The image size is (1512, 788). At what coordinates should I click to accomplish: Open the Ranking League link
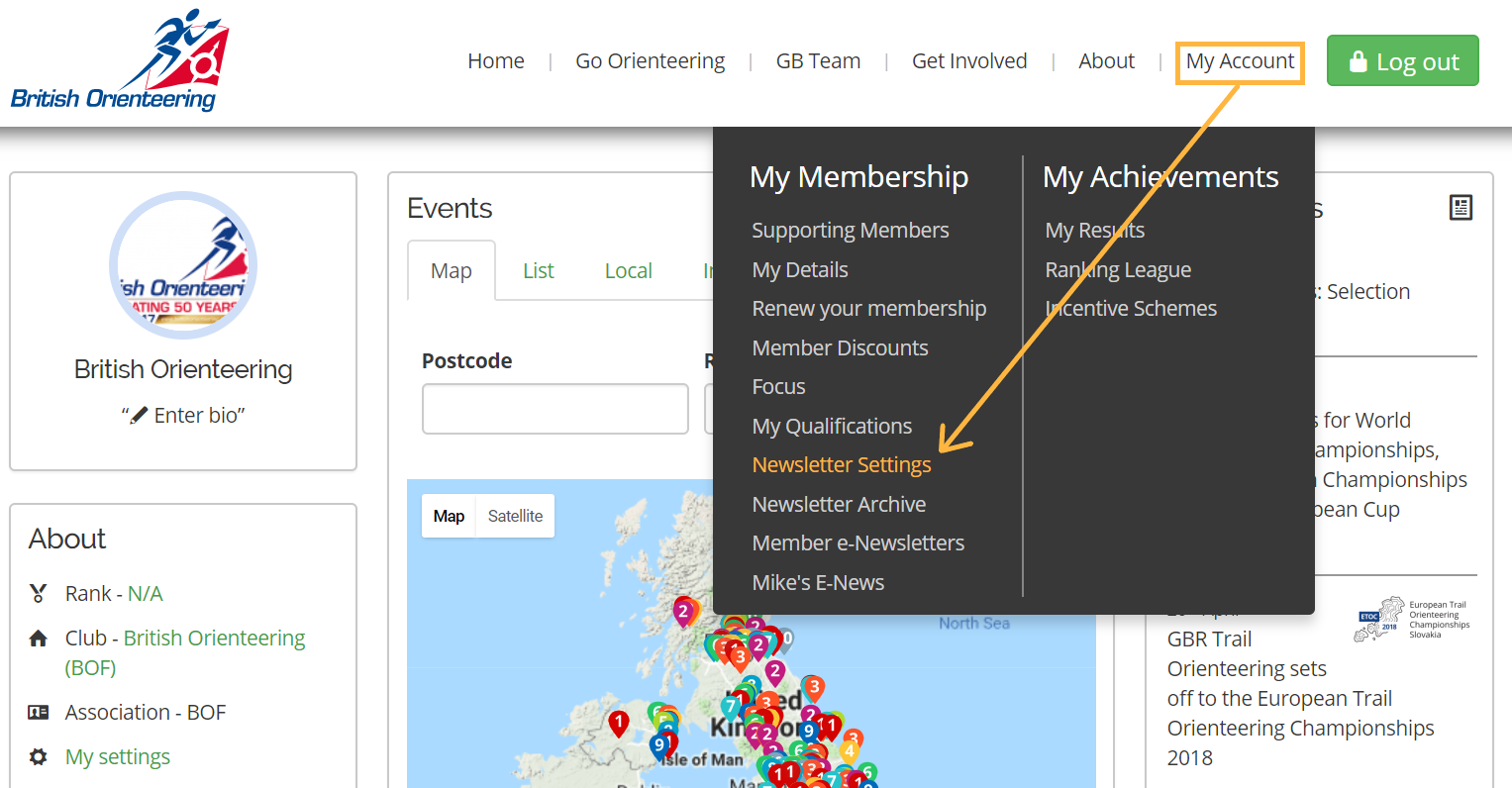pos(1117,270)
